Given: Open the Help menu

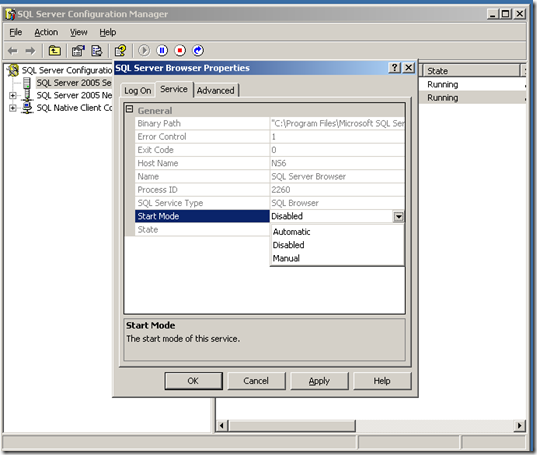Looking at the screenshot, I should point(108,32).
